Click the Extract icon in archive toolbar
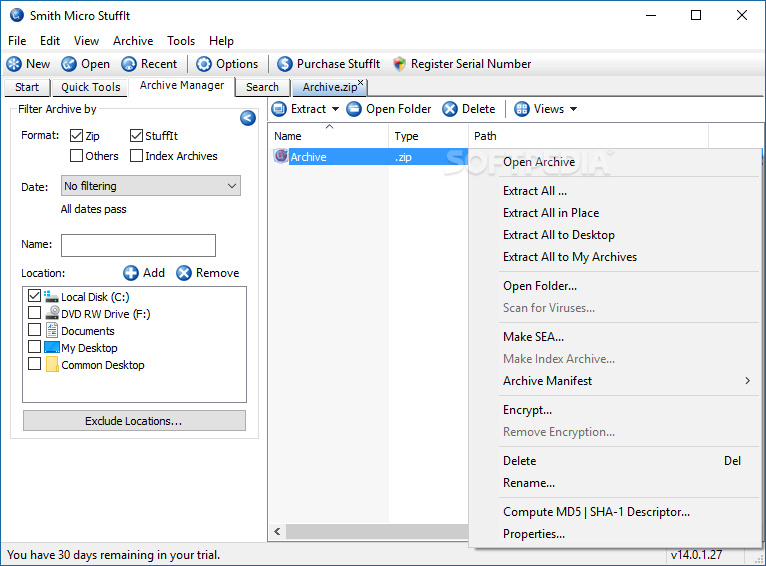Viewport: 766px width, 566px height. (279, 109)
